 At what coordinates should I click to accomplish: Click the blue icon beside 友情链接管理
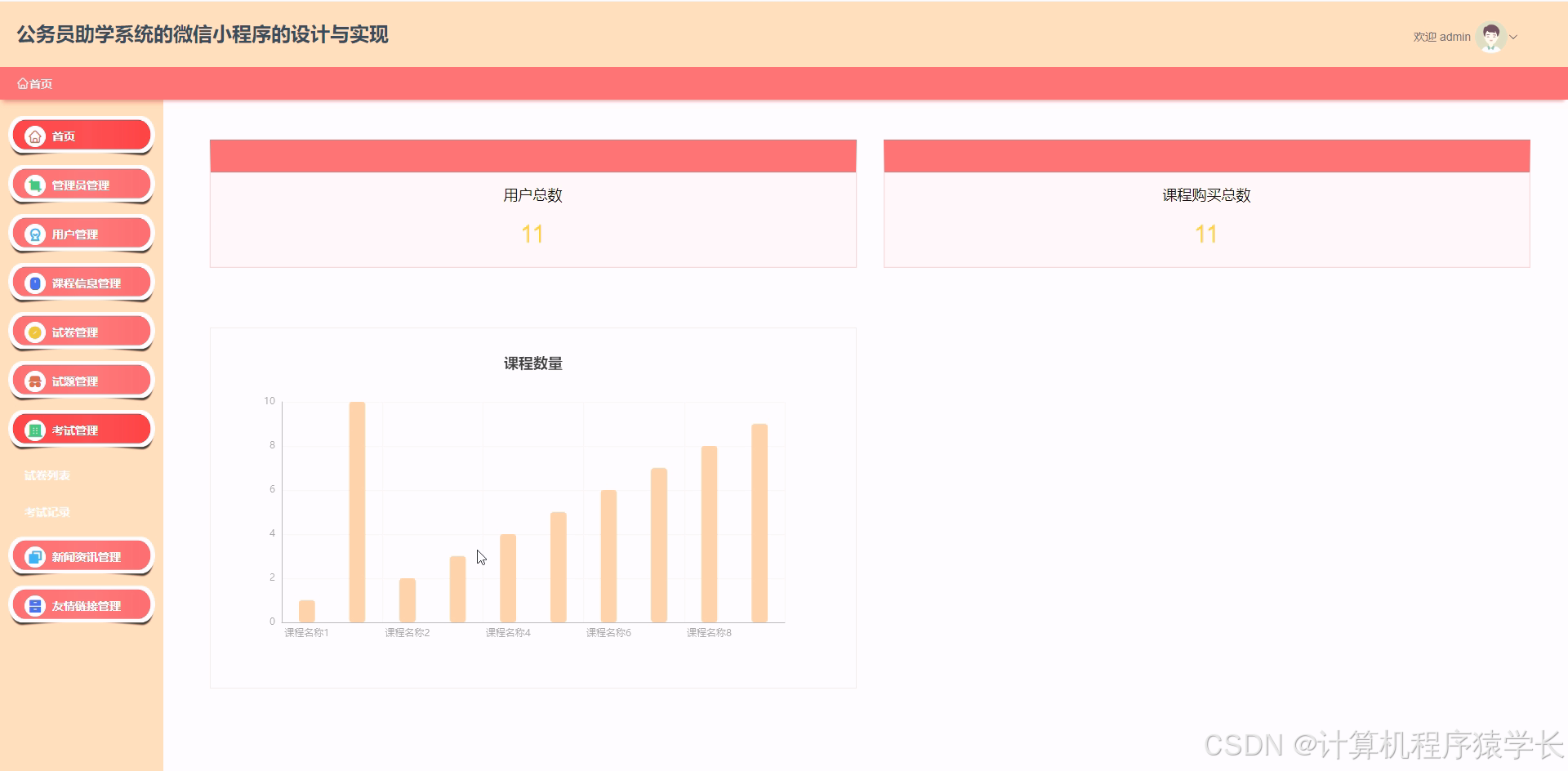[x=35, y=606]
